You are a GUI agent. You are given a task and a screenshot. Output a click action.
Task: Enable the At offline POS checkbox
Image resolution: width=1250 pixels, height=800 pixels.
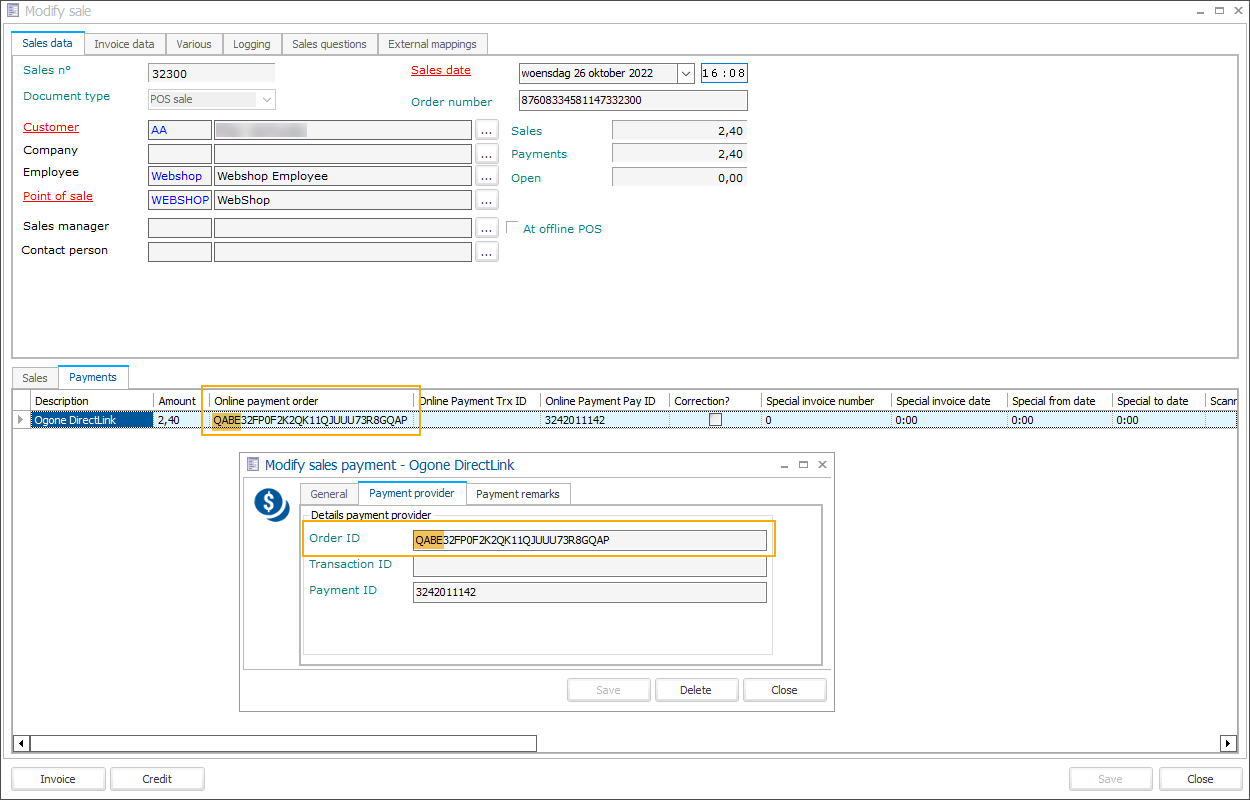tap(513, 228)
